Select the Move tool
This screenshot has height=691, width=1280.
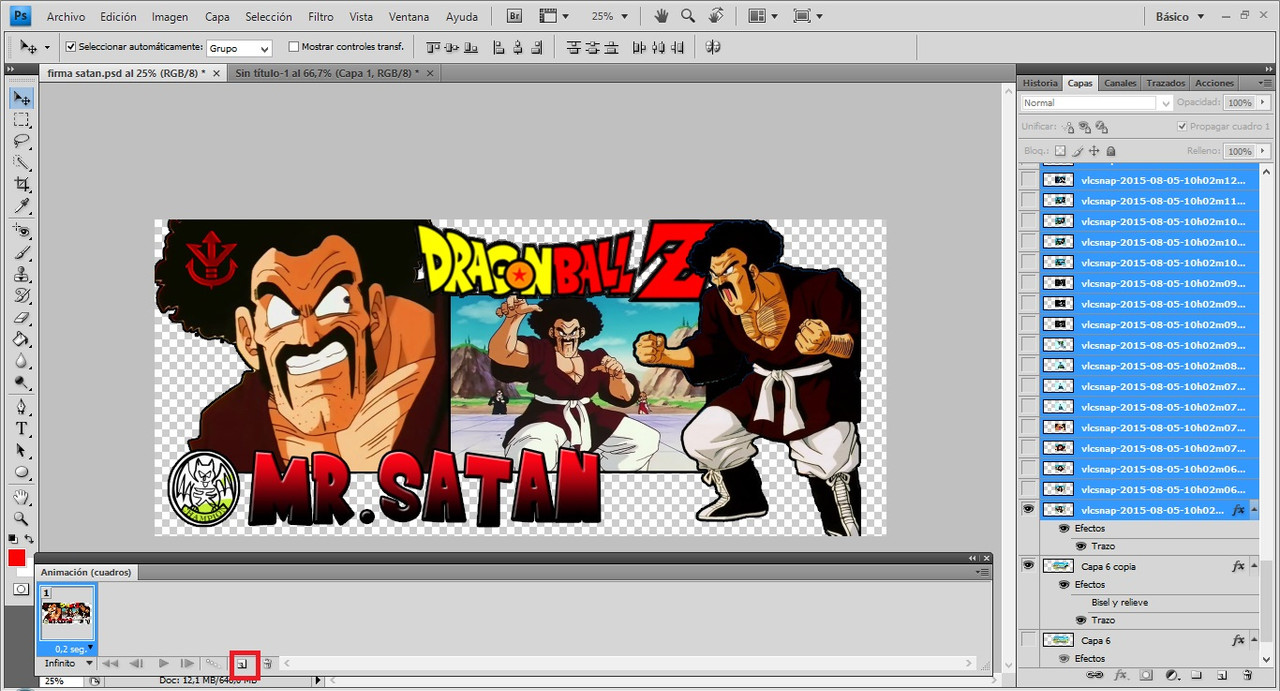21,98
